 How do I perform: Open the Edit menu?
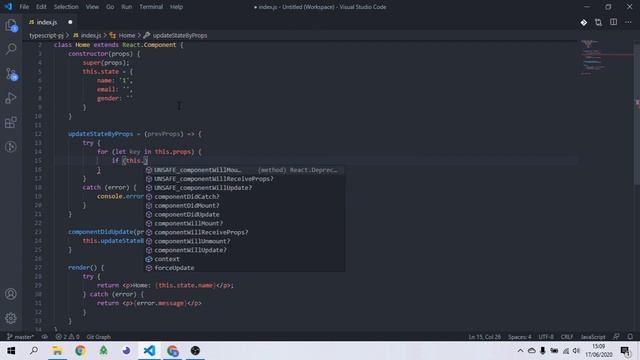pyautogui.click(x=41, y=7)
